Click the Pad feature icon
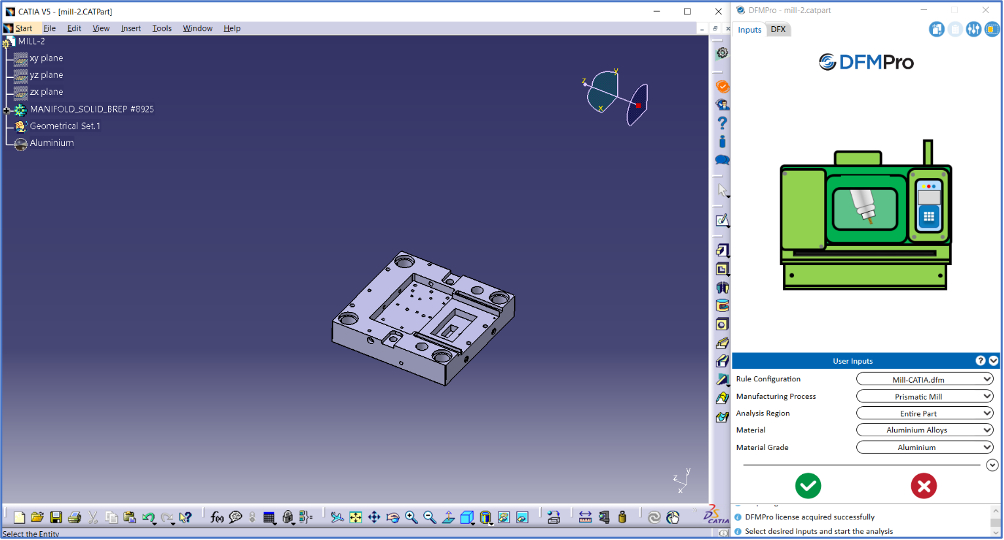 click(x=722, y=250)
